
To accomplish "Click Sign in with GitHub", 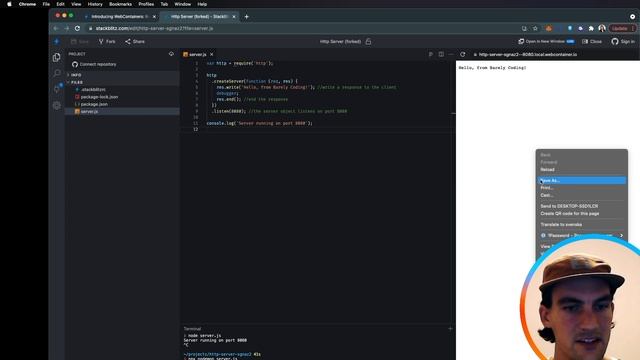I will [623, 42].
